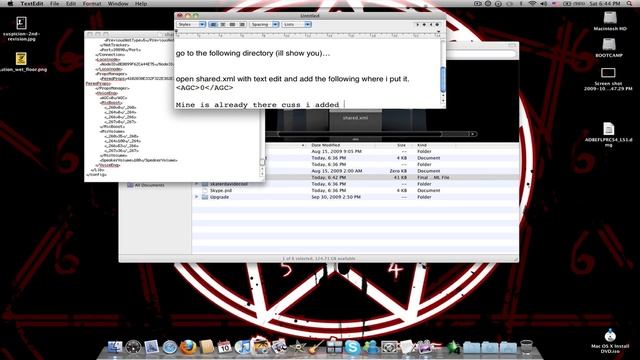Screen dimensions: 640x360
Task: Open the messenger buddies icon in Dock
Action: point(371,347)
